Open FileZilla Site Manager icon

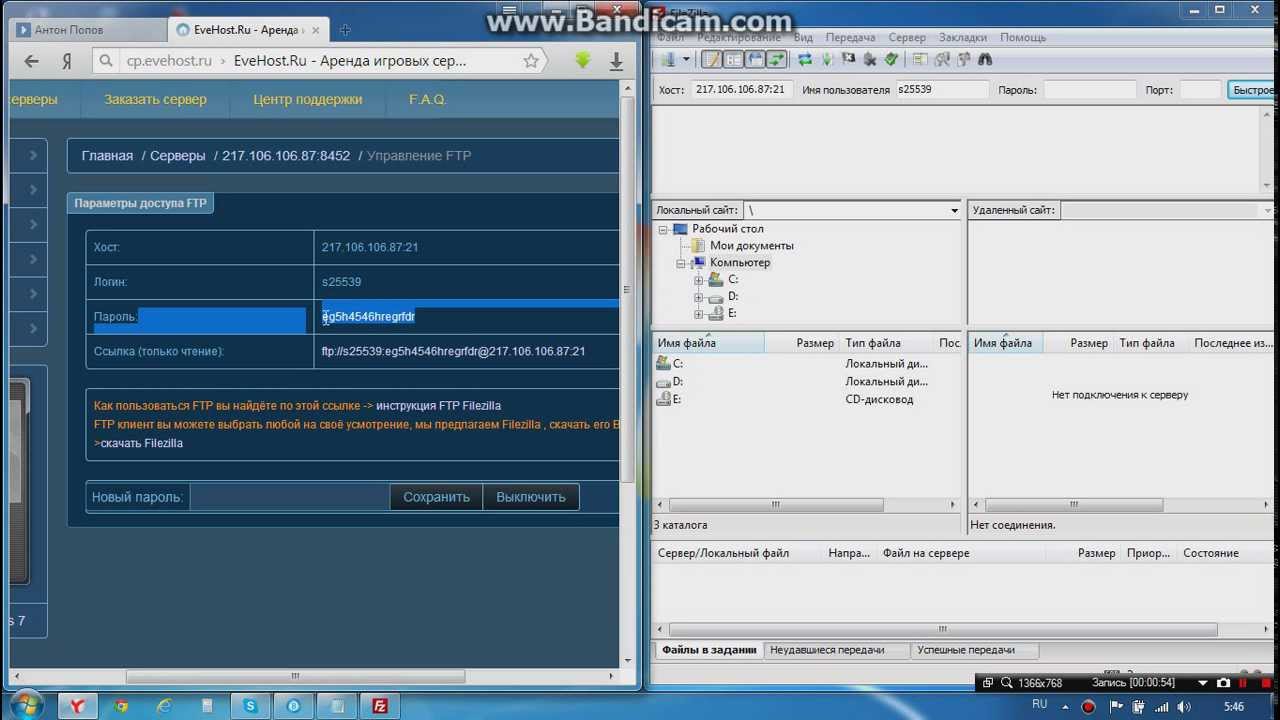tap(668, 59)
